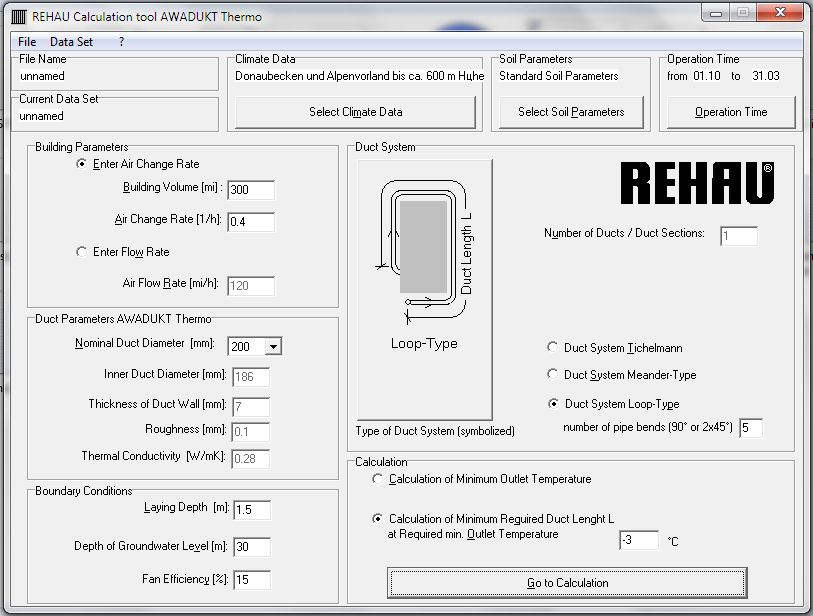This screenshot has height=616, width=813.
Task: Open the ? help menu
Action: click(x=121, y=42)
